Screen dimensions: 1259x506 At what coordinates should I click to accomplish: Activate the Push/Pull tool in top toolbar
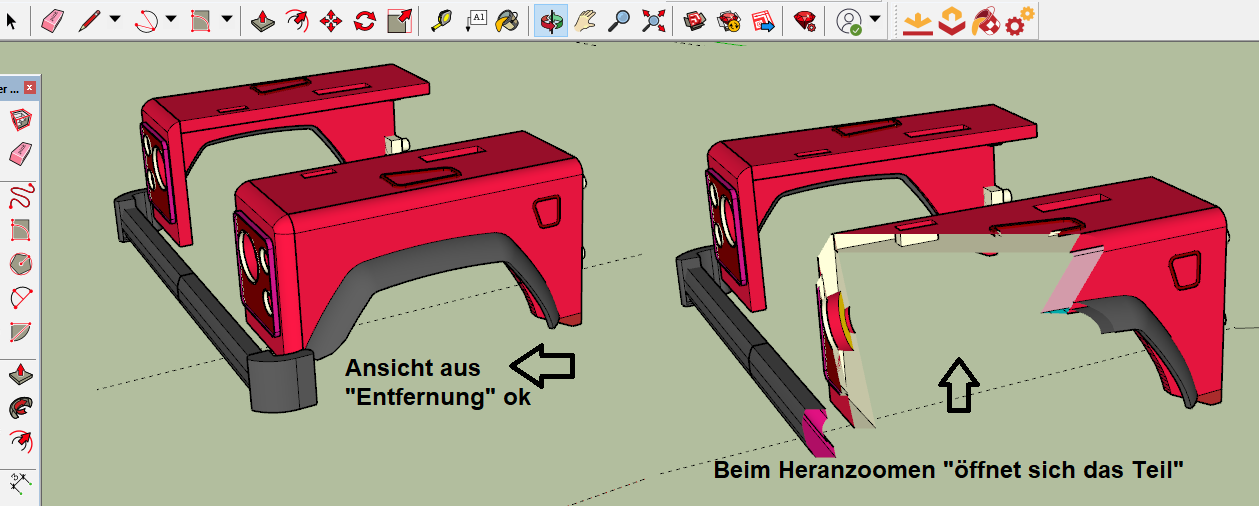click(x=262, y=20)
